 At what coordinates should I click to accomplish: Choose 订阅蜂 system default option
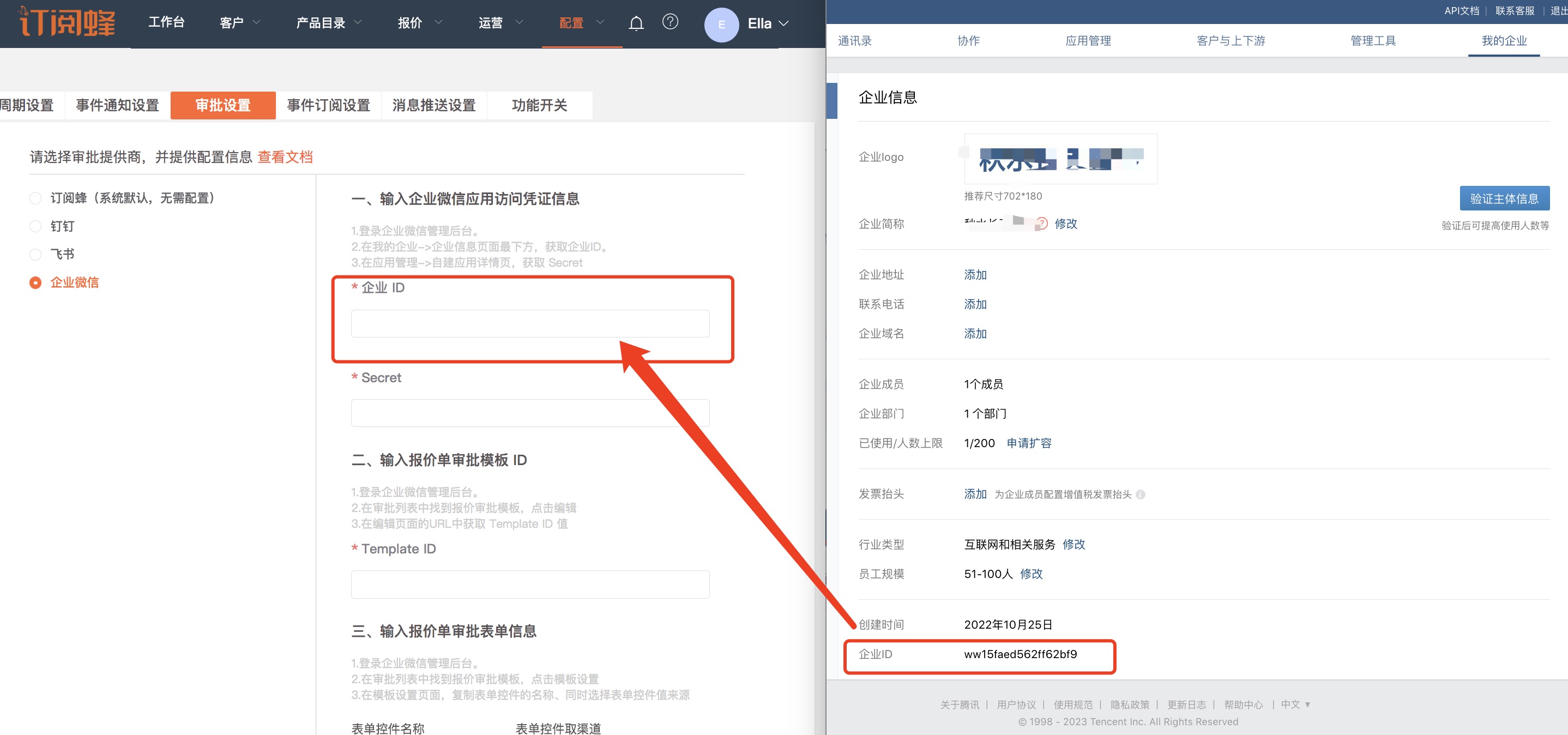click(x=35, y=198)
